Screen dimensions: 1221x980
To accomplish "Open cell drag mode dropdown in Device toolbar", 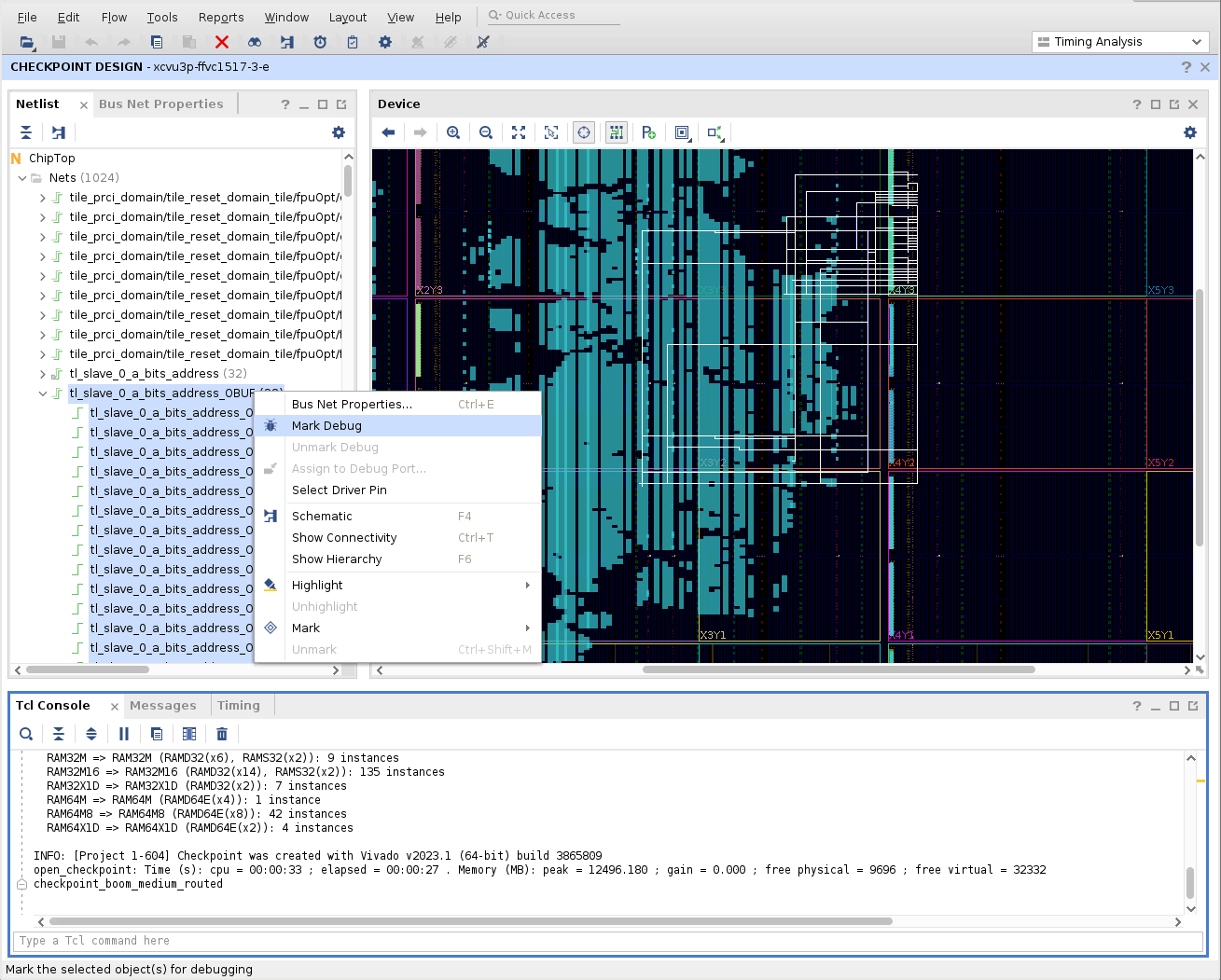I will (x=682, y=132).
